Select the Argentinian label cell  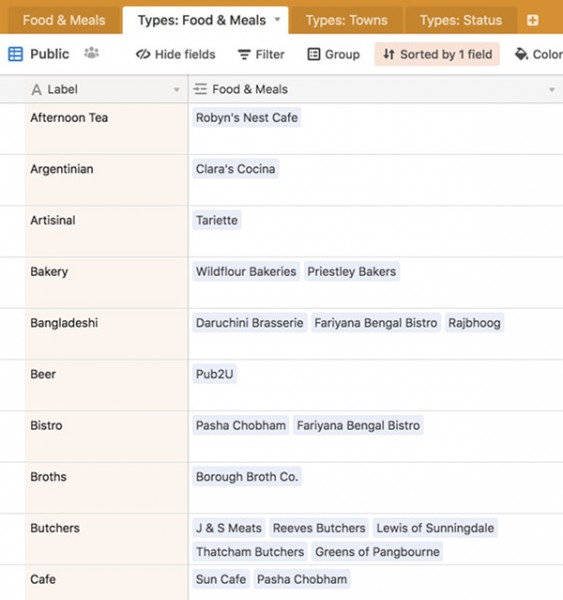(x=106, y=180)
